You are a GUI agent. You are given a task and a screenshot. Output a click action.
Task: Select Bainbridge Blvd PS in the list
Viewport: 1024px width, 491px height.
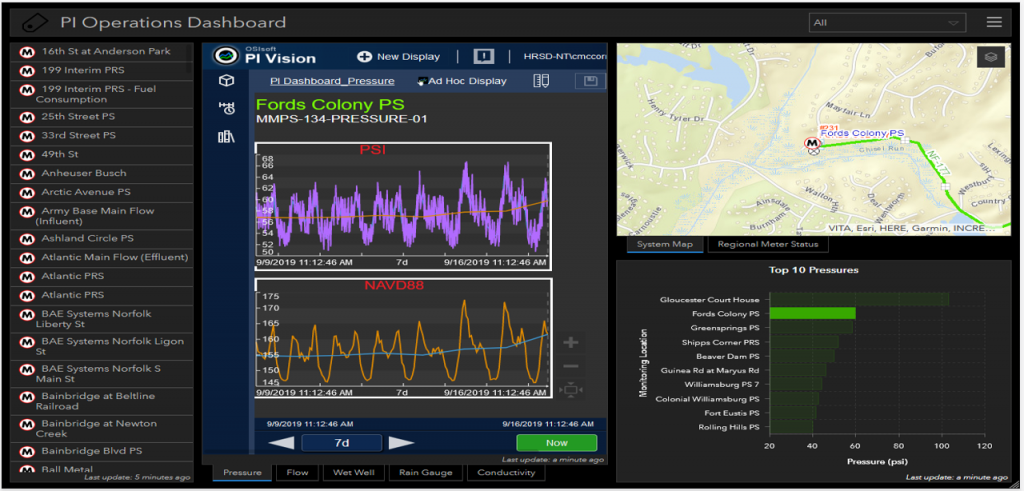tap(101, 451)
